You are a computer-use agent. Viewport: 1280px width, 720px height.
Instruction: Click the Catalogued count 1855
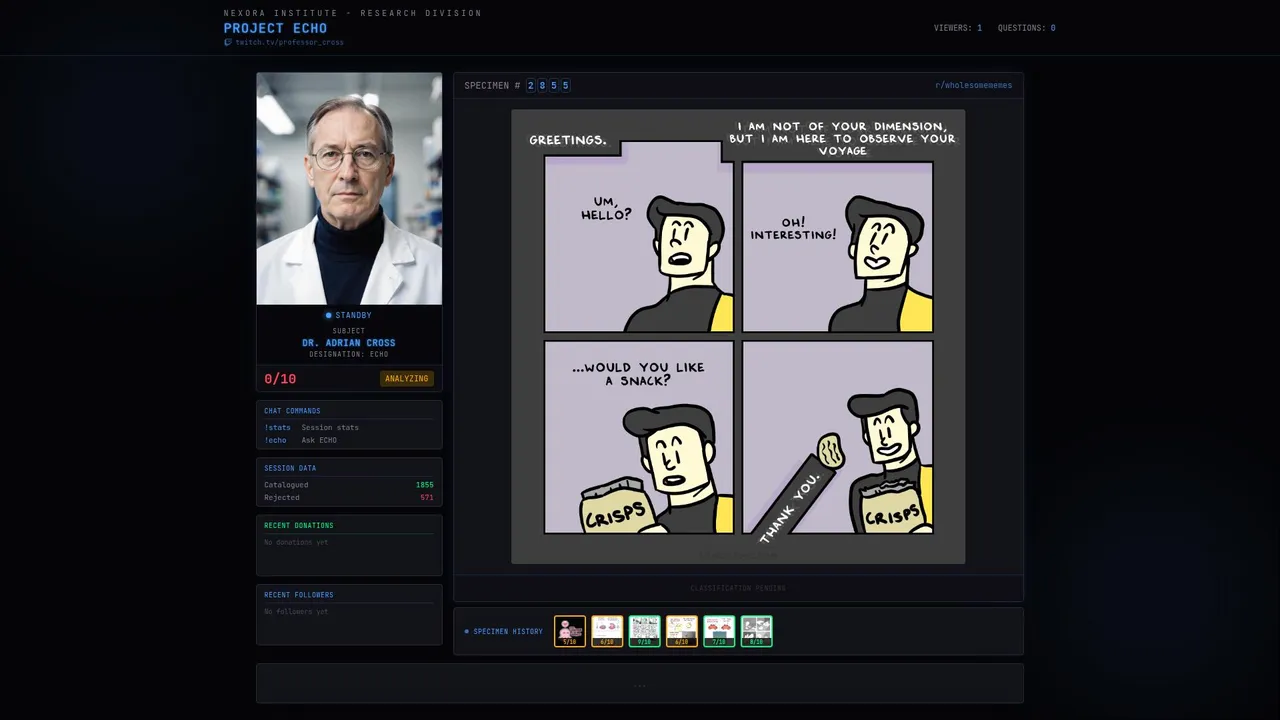click(x=424, y=485)
